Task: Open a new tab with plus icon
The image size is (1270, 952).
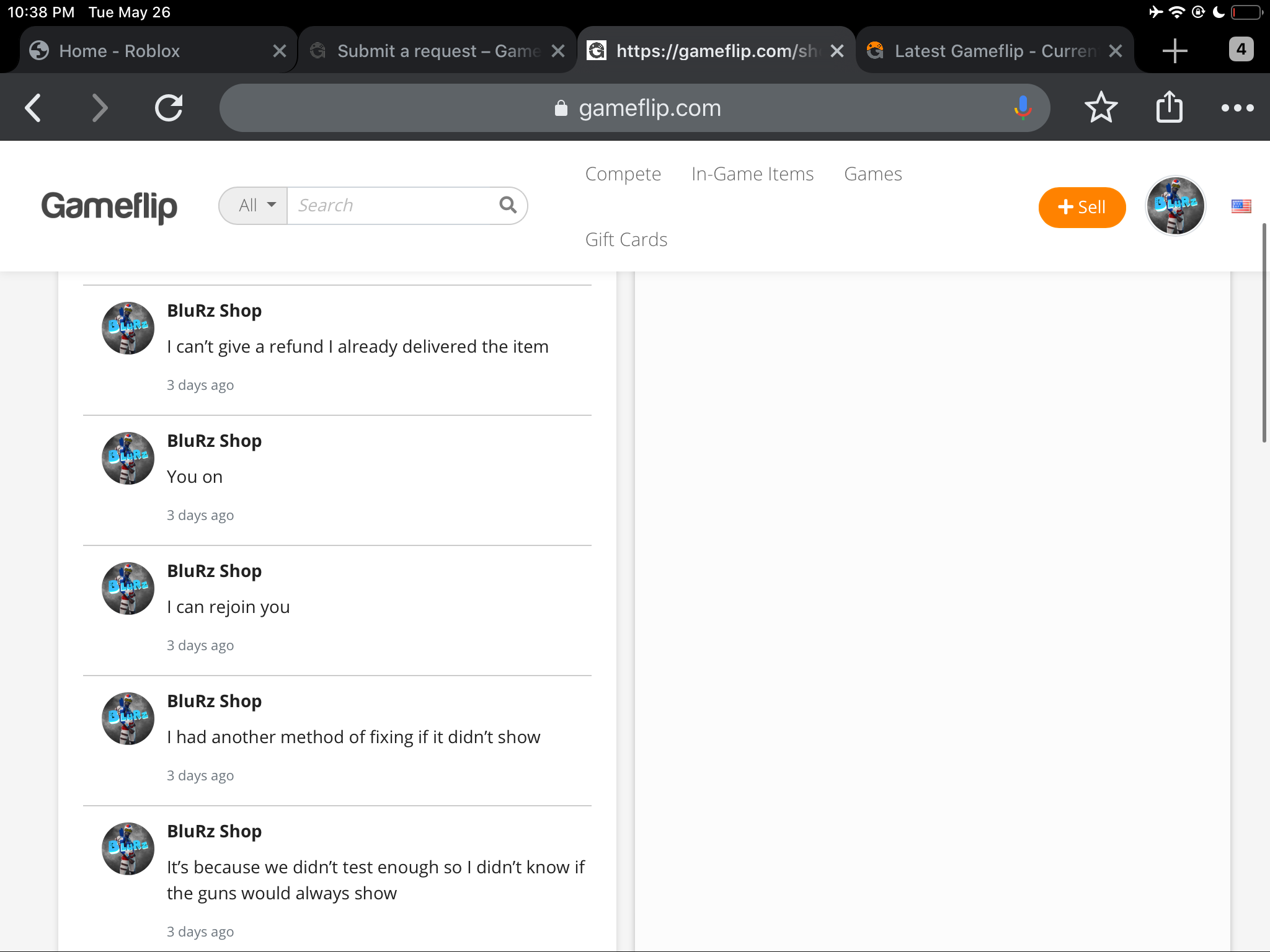Action: [1175, 51]
